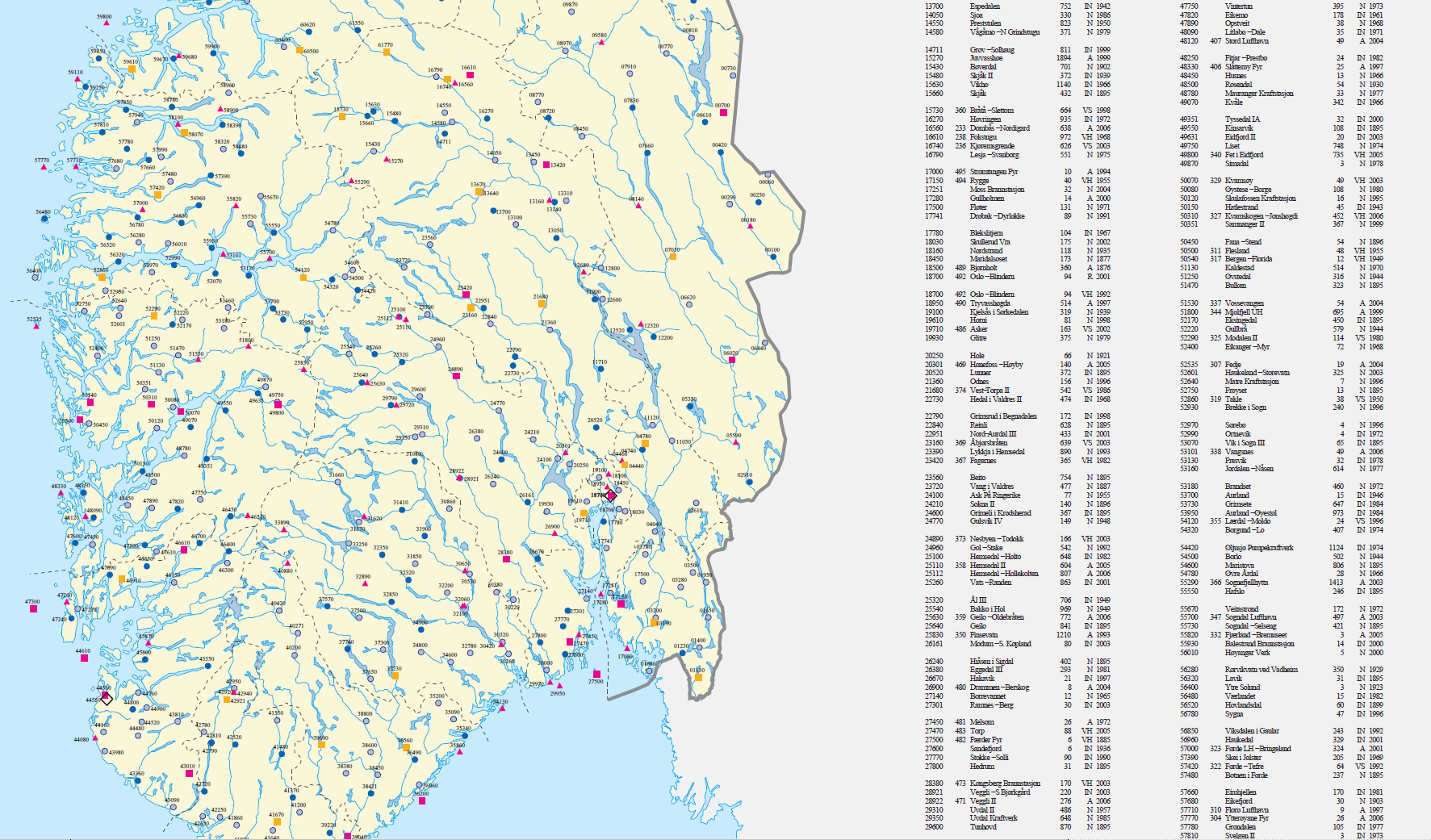
Task: Click the pink square marker labeled 47300
Action: tap(33, 608)
